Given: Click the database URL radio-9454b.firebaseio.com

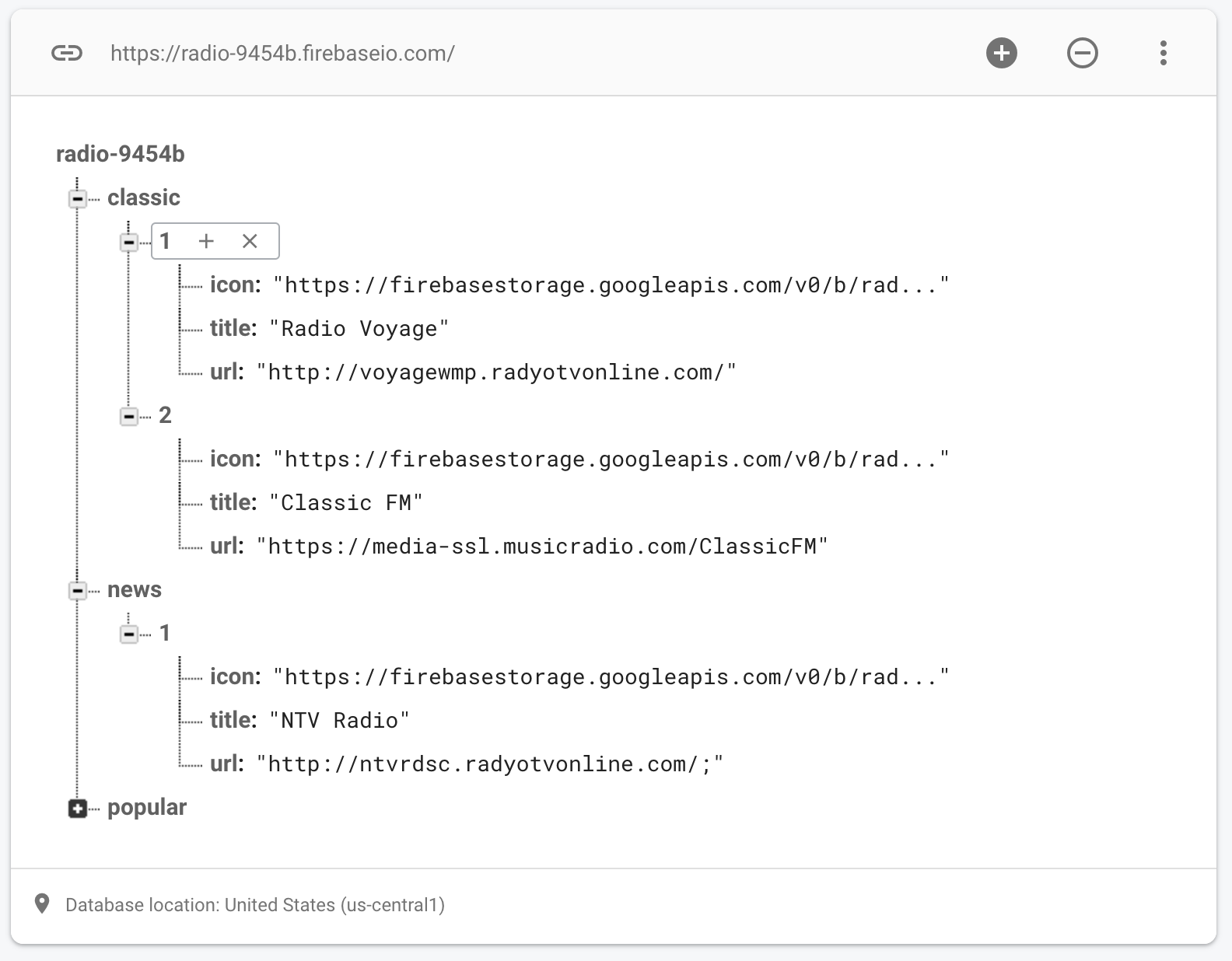Looking at the screenshot, I should pos(282,53).
